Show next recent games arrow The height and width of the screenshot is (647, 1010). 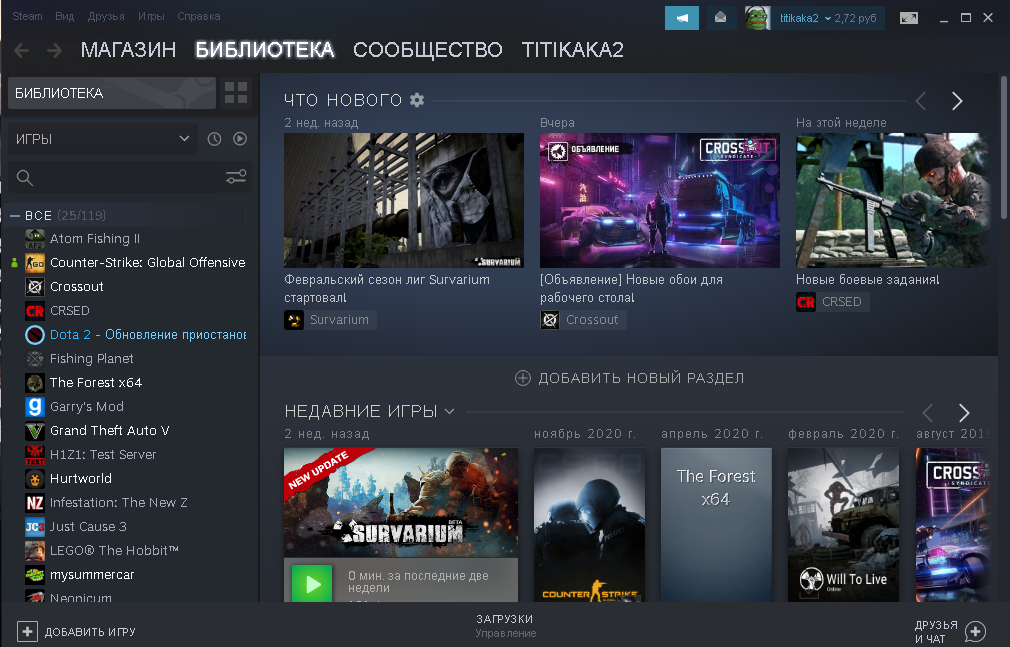tap(964, 412)
